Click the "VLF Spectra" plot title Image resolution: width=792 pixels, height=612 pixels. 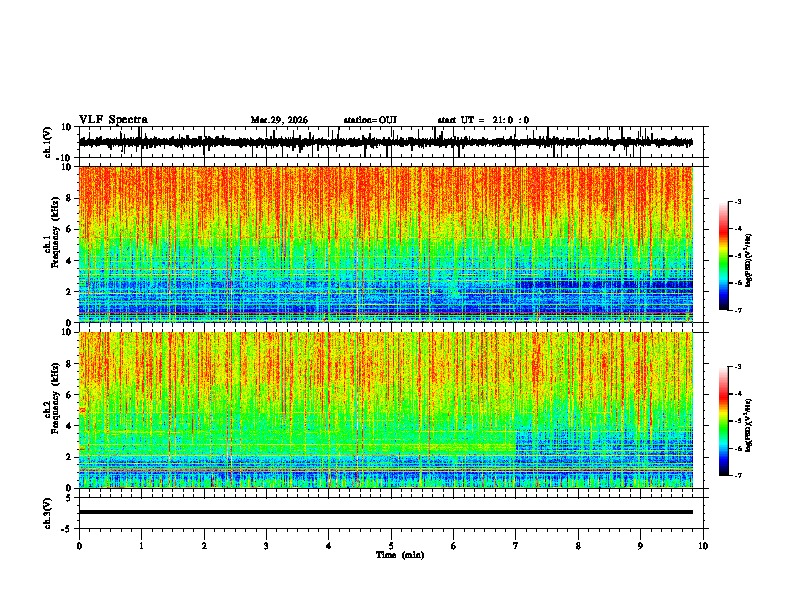113,120
